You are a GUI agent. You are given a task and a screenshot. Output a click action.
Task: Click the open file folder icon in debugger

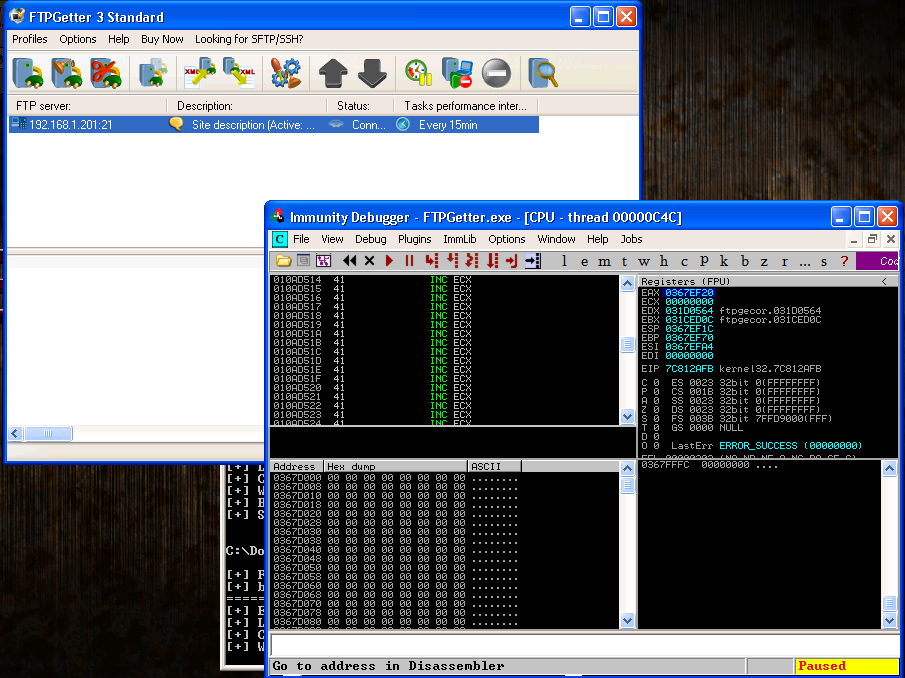click(x=283, y=261)
